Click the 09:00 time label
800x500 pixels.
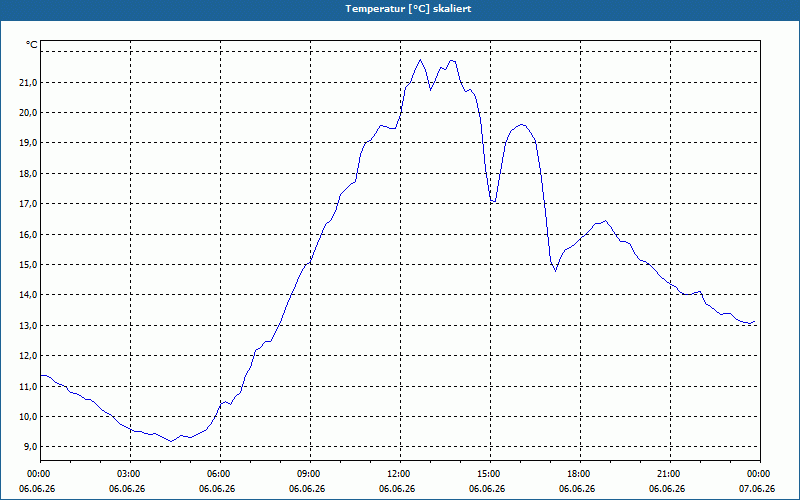coord(310,474)
